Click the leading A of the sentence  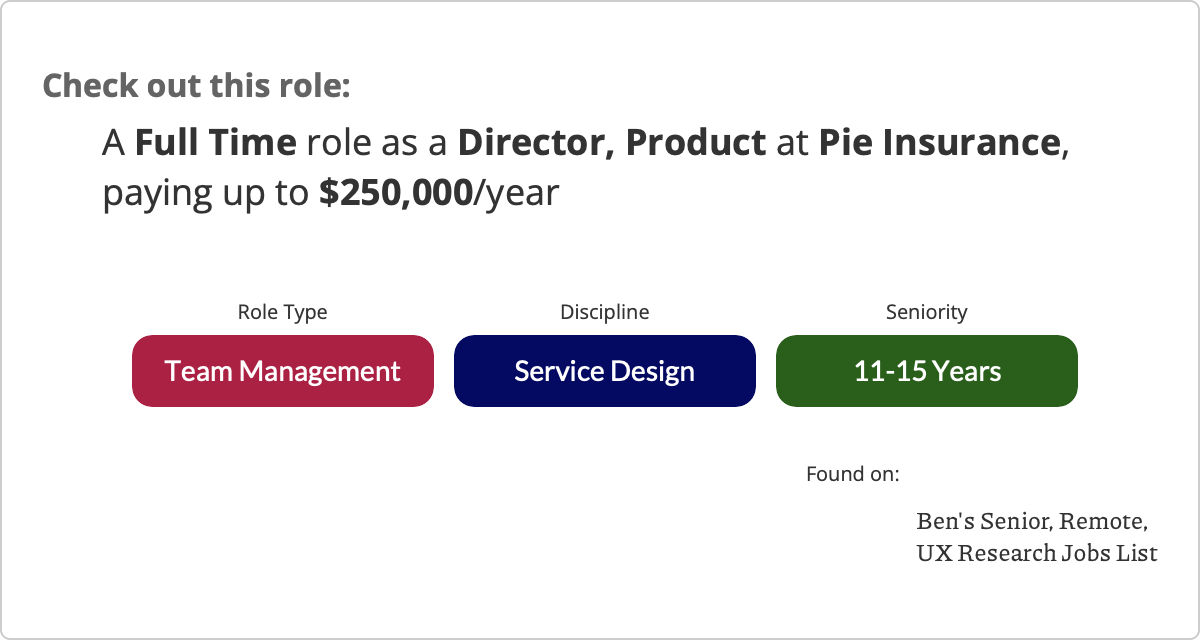[x=114, y=143]
